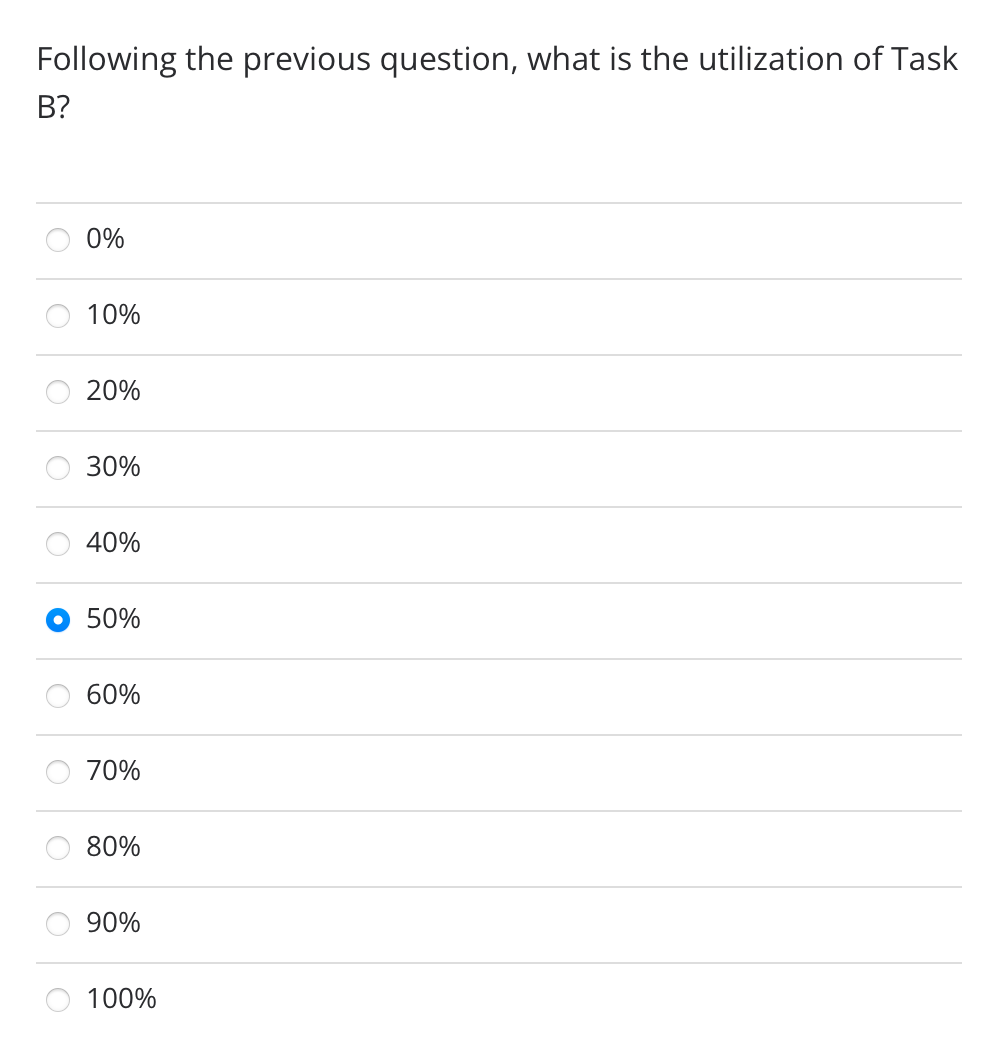This screenshot has height=1050, width=984.
Task: Select the 80% radio button
Action: (x=57, y=848)
